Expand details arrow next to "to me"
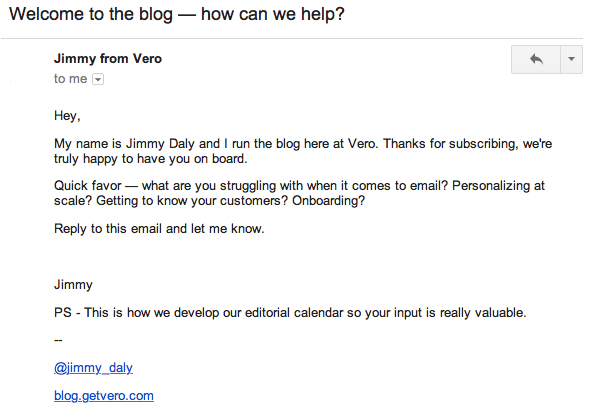 (x=98, y=79)
